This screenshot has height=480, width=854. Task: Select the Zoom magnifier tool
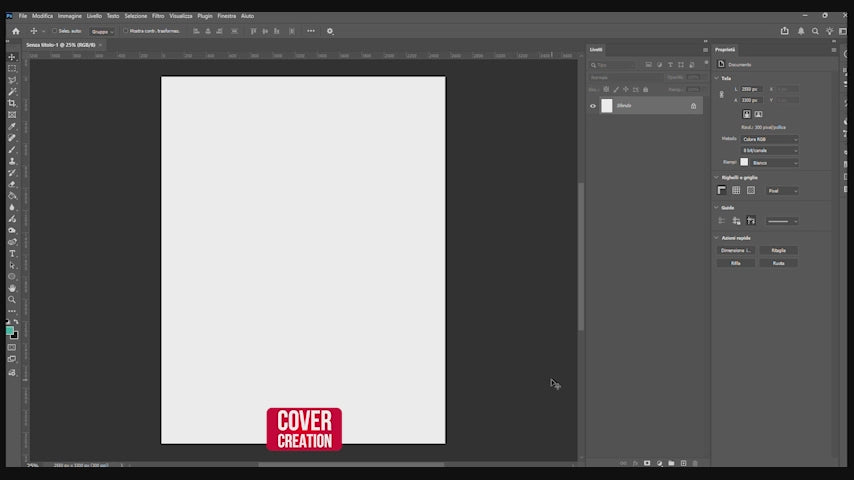(12, 299)
